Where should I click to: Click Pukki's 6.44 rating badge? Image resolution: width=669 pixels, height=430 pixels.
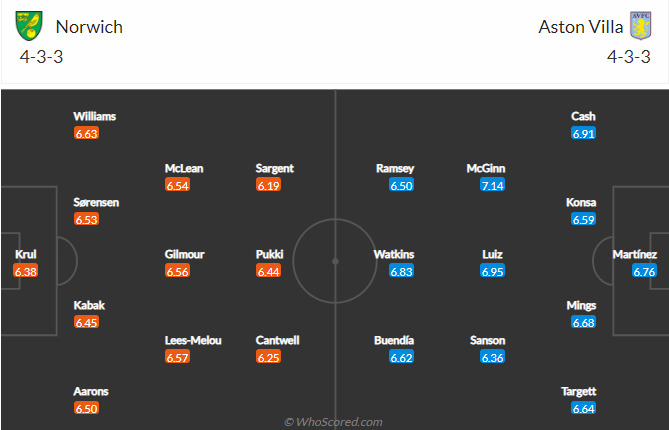point(268,271)
